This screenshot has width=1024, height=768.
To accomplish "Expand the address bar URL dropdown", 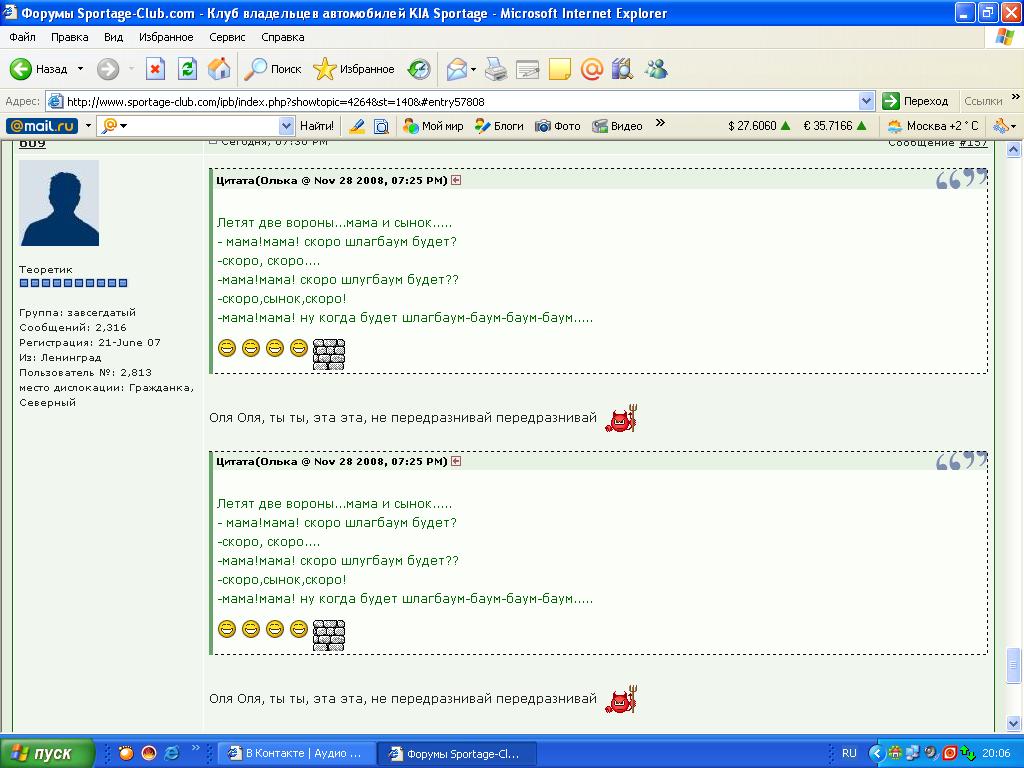I will 866,101.
